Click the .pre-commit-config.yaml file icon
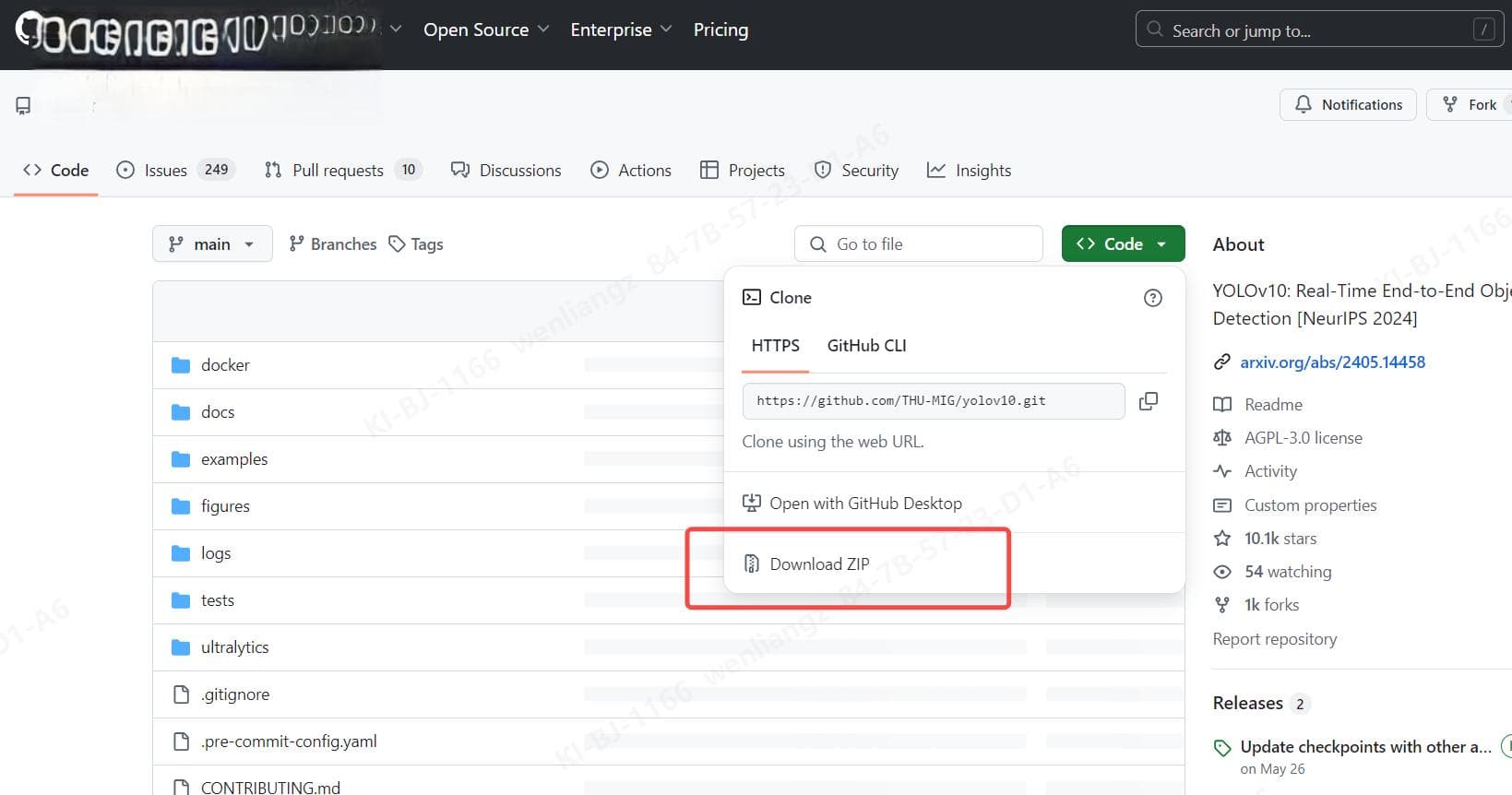This screenshot has width=1512, height=795. click(x=181, y=742)
